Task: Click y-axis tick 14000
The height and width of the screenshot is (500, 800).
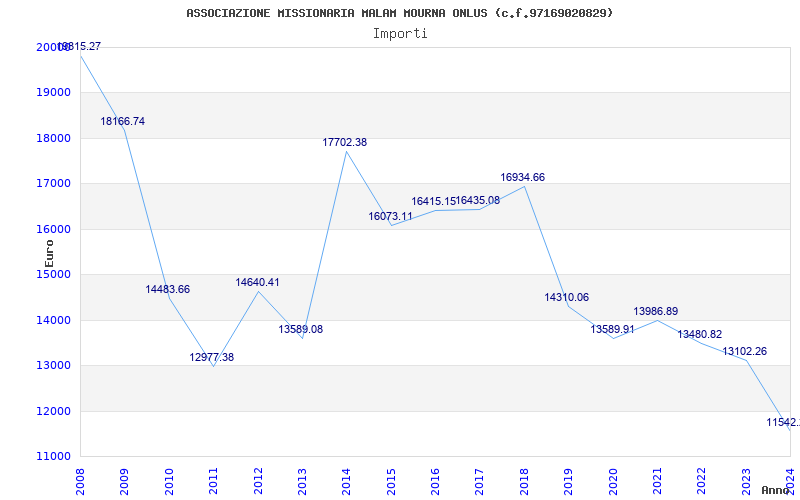Action: [53, 320]
